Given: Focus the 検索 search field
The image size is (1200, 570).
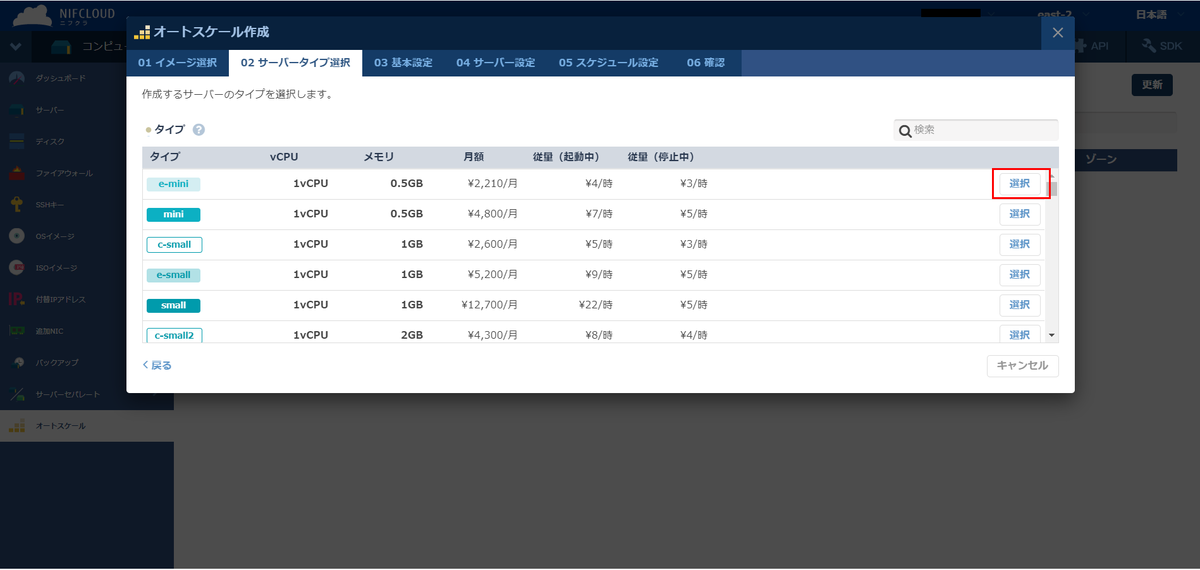Looking at the screenshot, I should 976,130.
